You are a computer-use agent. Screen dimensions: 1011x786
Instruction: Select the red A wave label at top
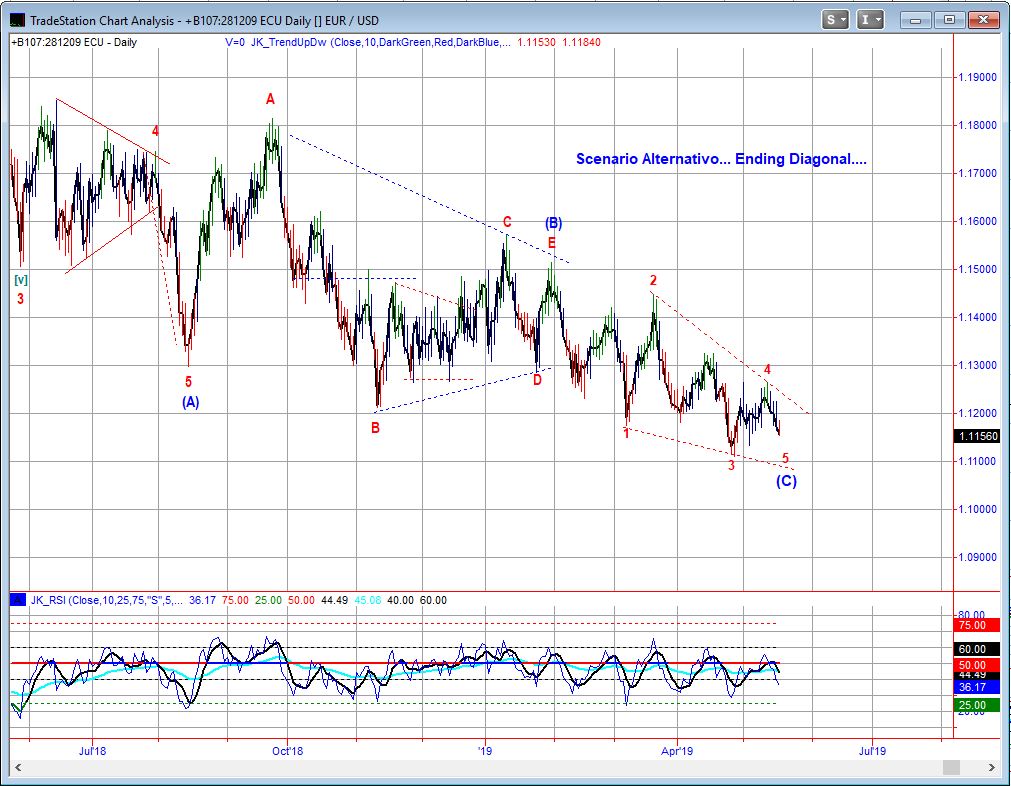point(270,99)
